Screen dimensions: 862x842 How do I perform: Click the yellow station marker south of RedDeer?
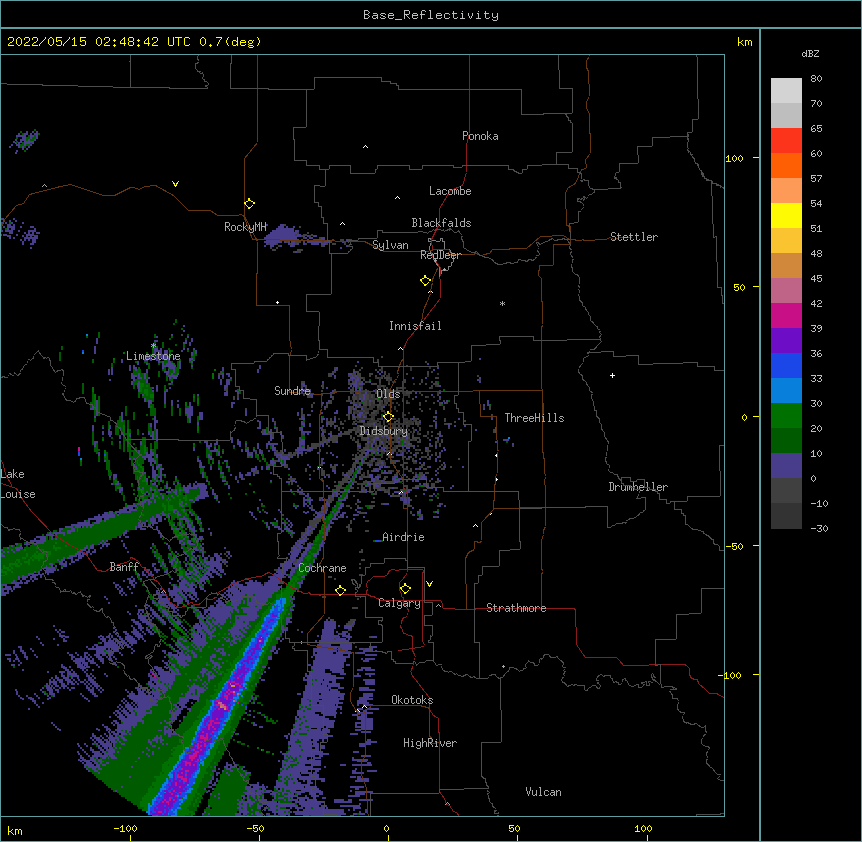tap(426, 280)
